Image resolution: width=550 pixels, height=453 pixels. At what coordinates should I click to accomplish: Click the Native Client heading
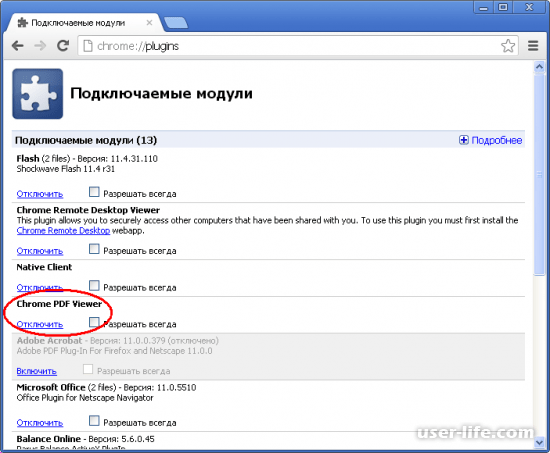tap(44, 267)
